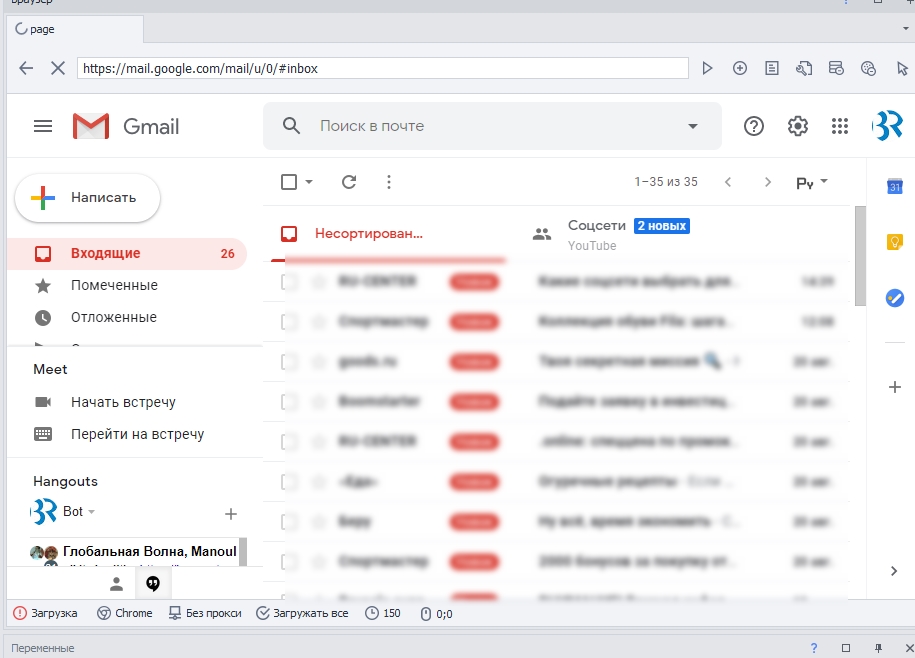Open the Bot Hangouts status dropdown
Image resolution: width=915 pixels, height=658 pixels.
coord(92,512)
